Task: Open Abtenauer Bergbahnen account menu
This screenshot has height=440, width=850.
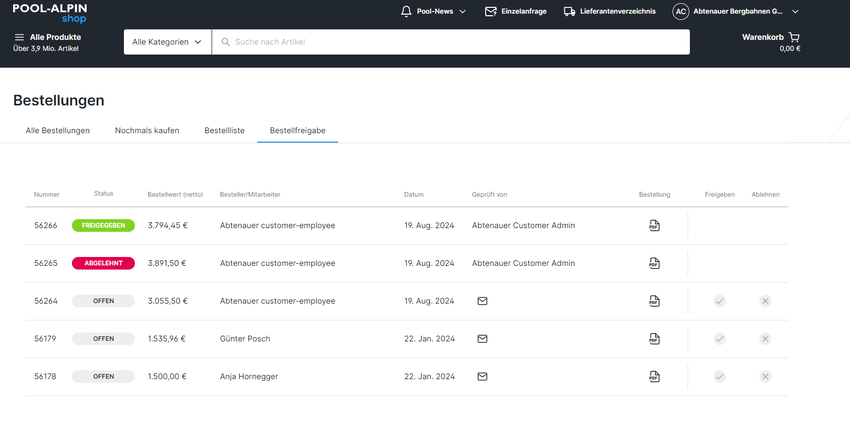Action: [x=735, y=12]
